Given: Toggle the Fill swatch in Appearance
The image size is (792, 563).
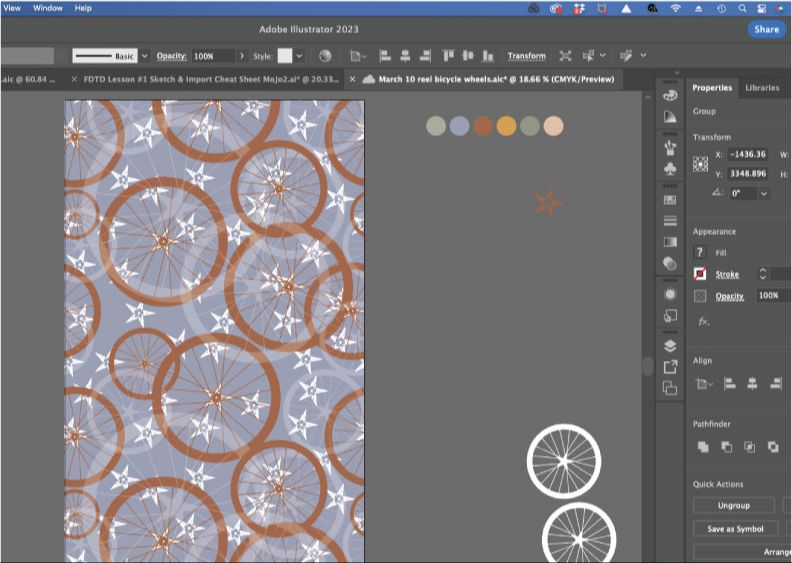Looking at the screenshot, I should tap(700, 253).
